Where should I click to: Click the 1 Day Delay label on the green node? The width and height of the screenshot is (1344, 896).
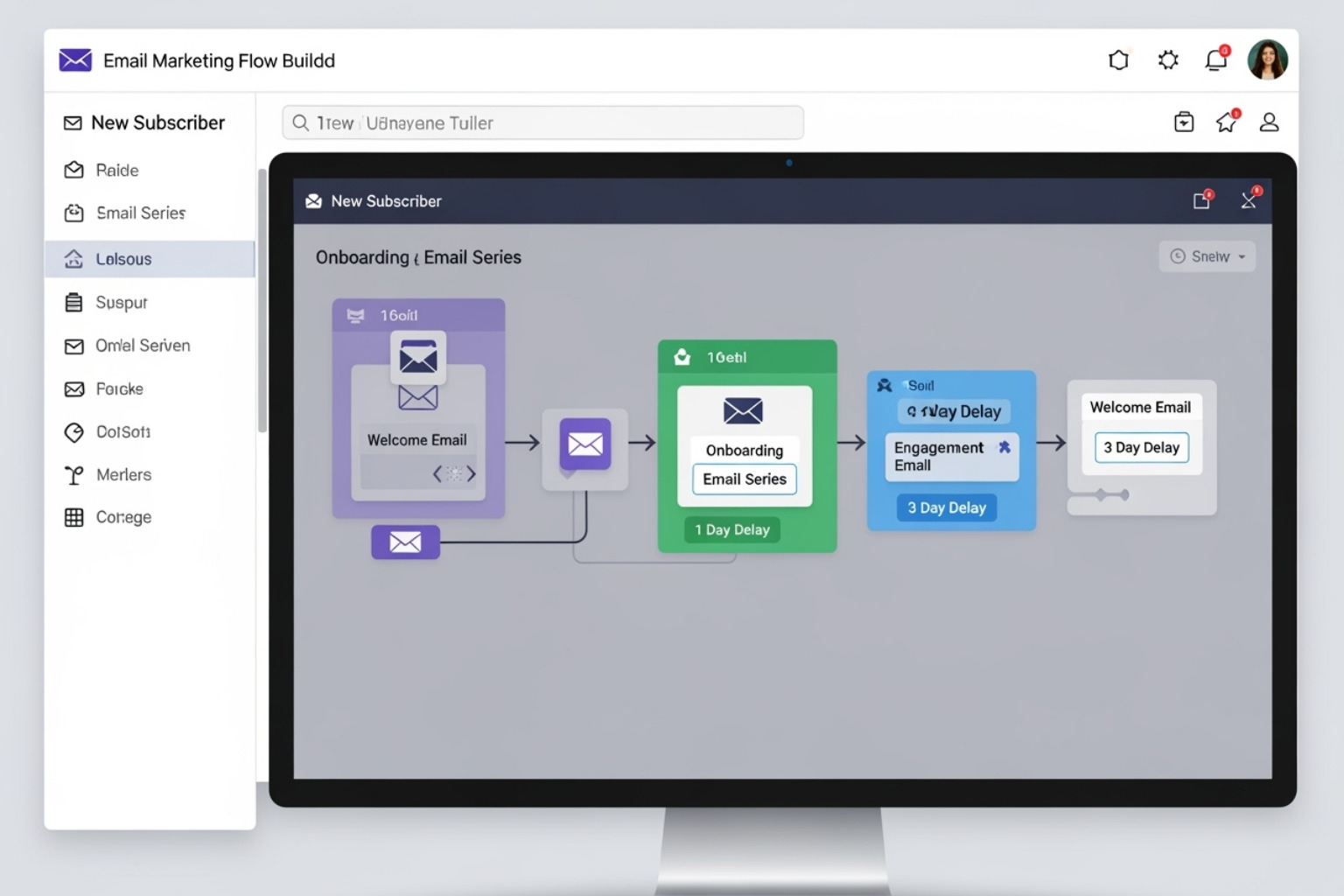(x=732, y=529)
